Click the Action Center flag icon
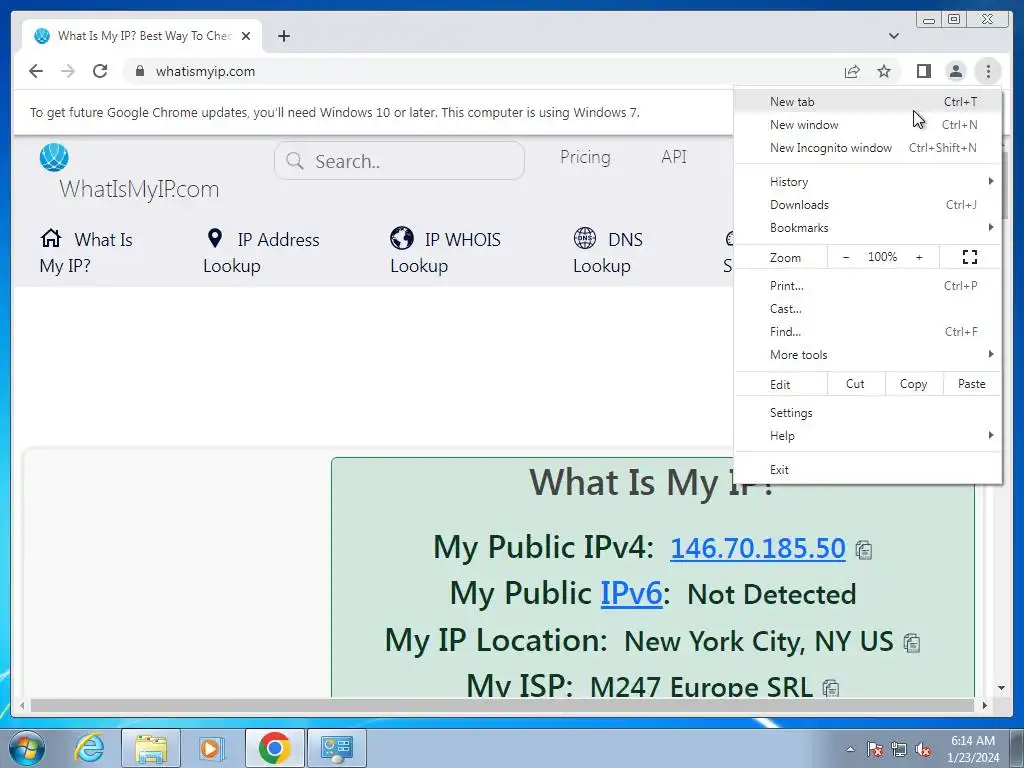 [875, 750]
